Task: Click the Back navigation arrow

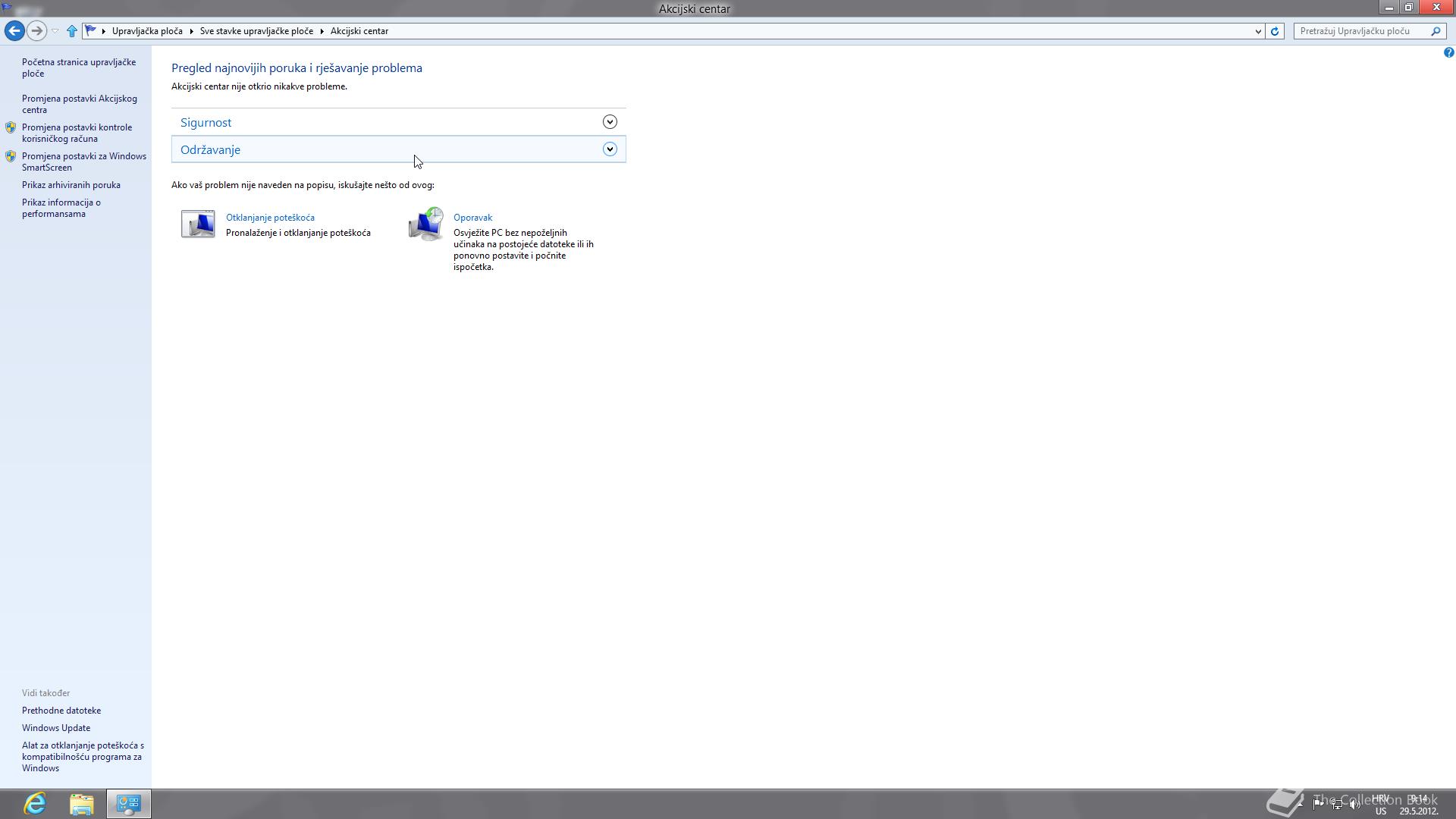Action: (x=14, y=31)
